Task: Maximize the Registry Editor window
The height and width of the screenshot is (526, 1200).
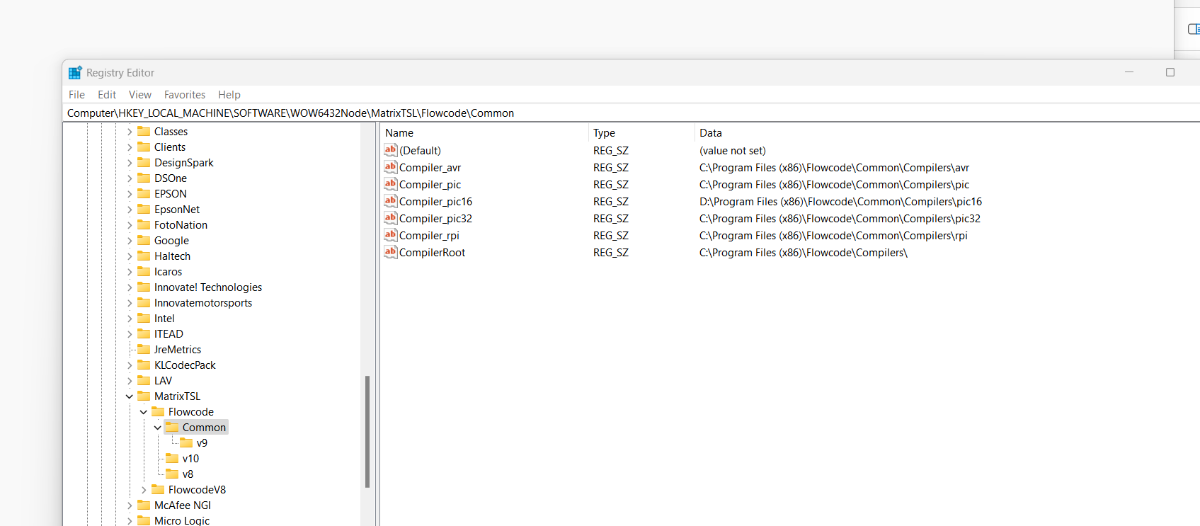Action: pyautogui.click(x=1170, y=72)
